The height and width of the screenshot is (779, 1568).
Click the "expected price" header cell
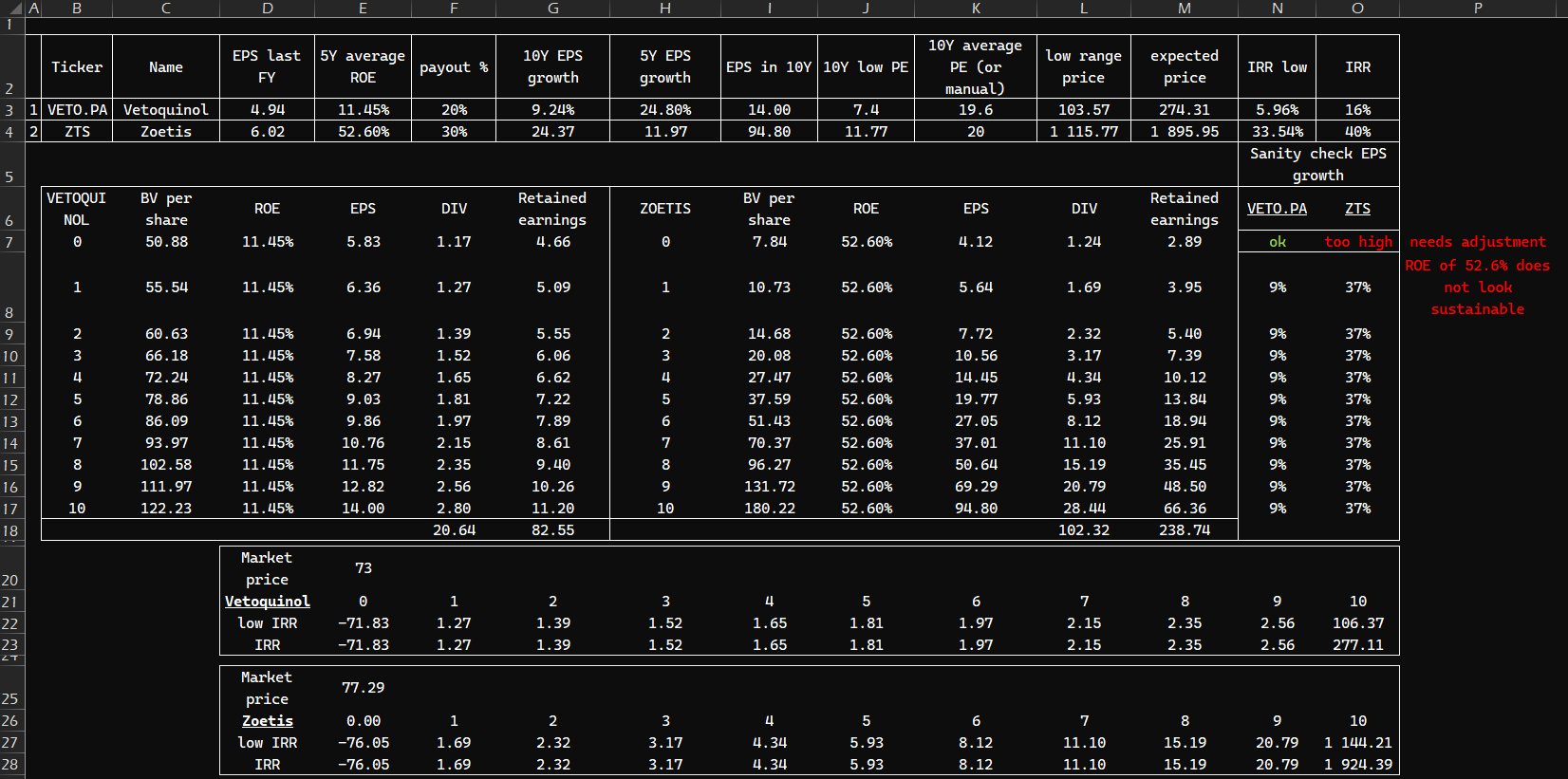pyautogui.click(x=1185, y=67)
